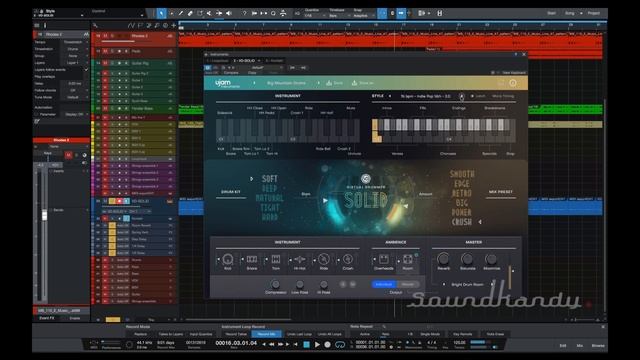The width and height of the screenshot is (640, 360).
Task: Click the Play button in transport
Action: click(x=317, y=344)
